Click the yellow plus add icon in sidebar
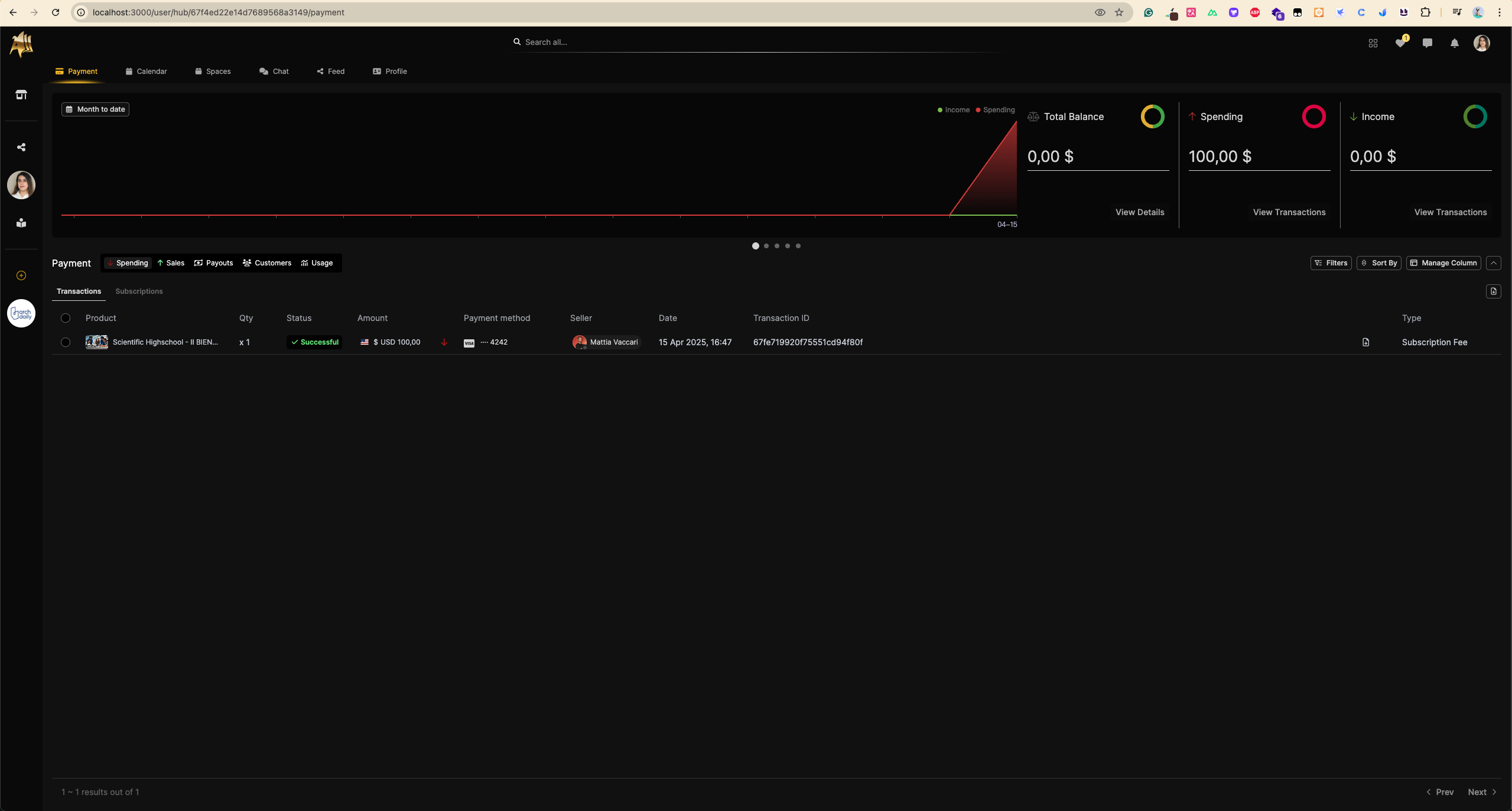Screen dimensions: 1512x811 pos(21,275)
